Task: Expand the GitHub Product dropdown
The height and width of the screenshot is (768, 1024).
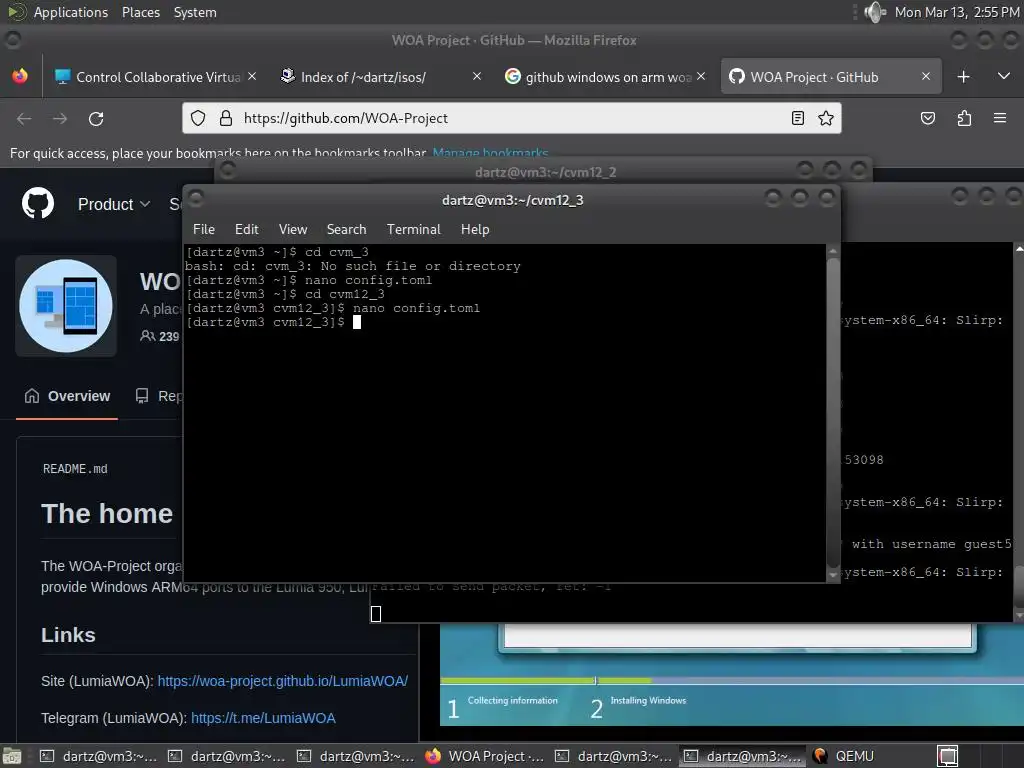Action: click(114, 204)
